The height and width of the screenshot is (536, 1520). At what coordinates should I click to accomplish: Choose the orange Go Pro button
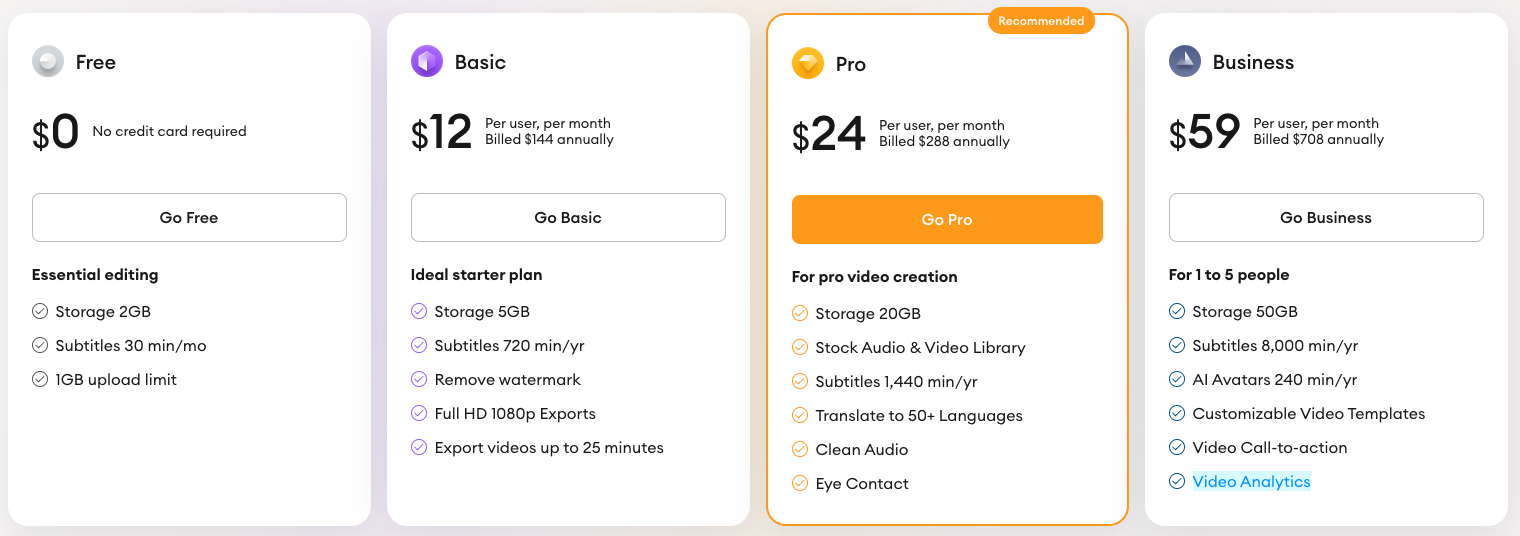tap(947, 220)
